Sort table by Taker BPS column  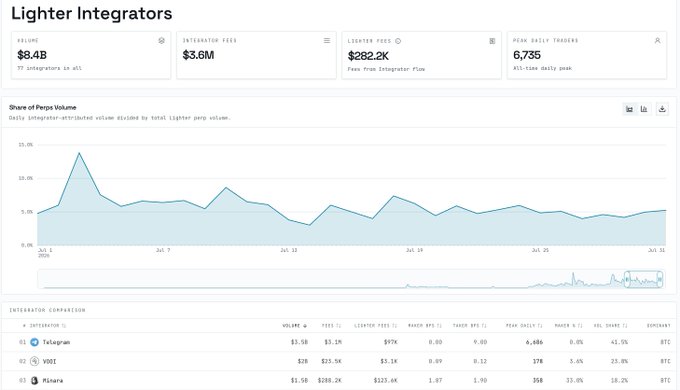tap(470, 325)
